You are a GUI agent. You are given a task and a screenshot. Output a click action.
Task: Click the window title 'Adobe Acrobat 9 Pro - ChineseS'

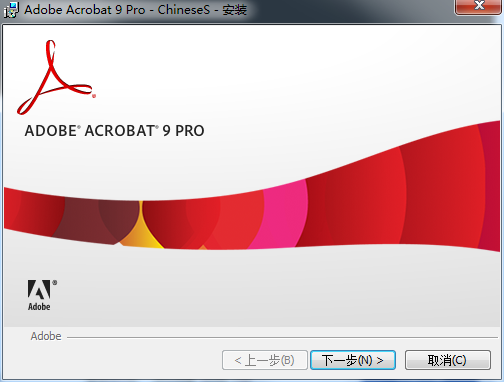117,10
